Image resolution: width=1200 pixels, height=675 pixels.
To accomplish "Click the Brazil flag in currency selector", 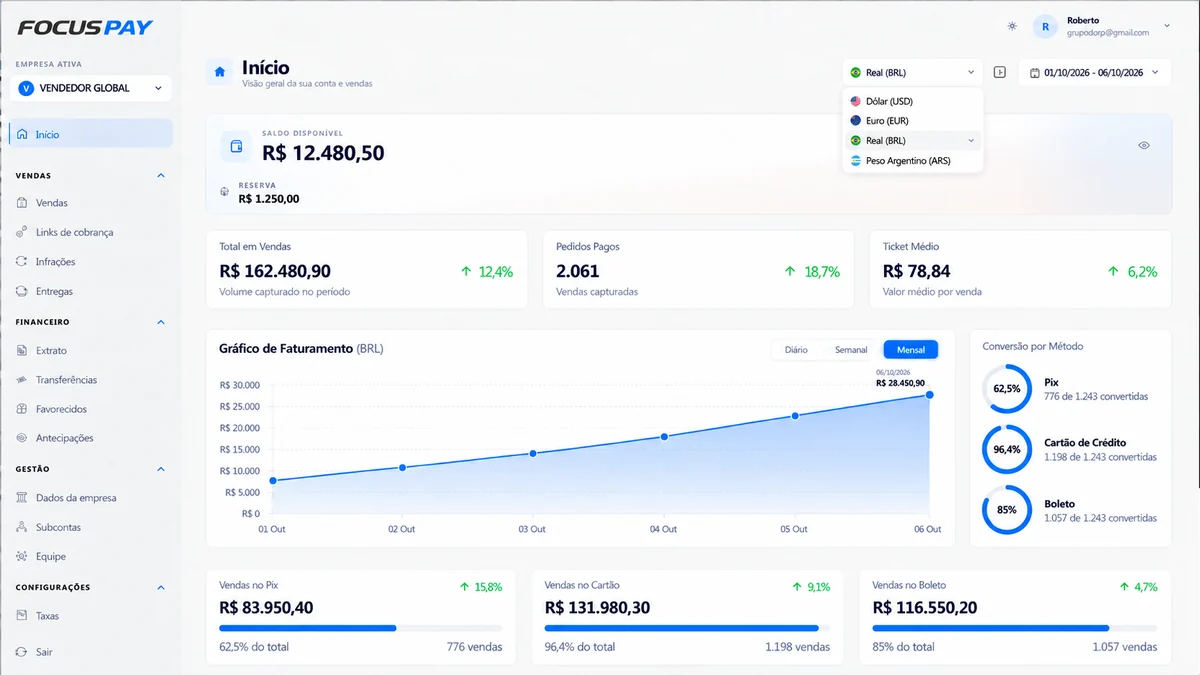I will click(855, 72).
